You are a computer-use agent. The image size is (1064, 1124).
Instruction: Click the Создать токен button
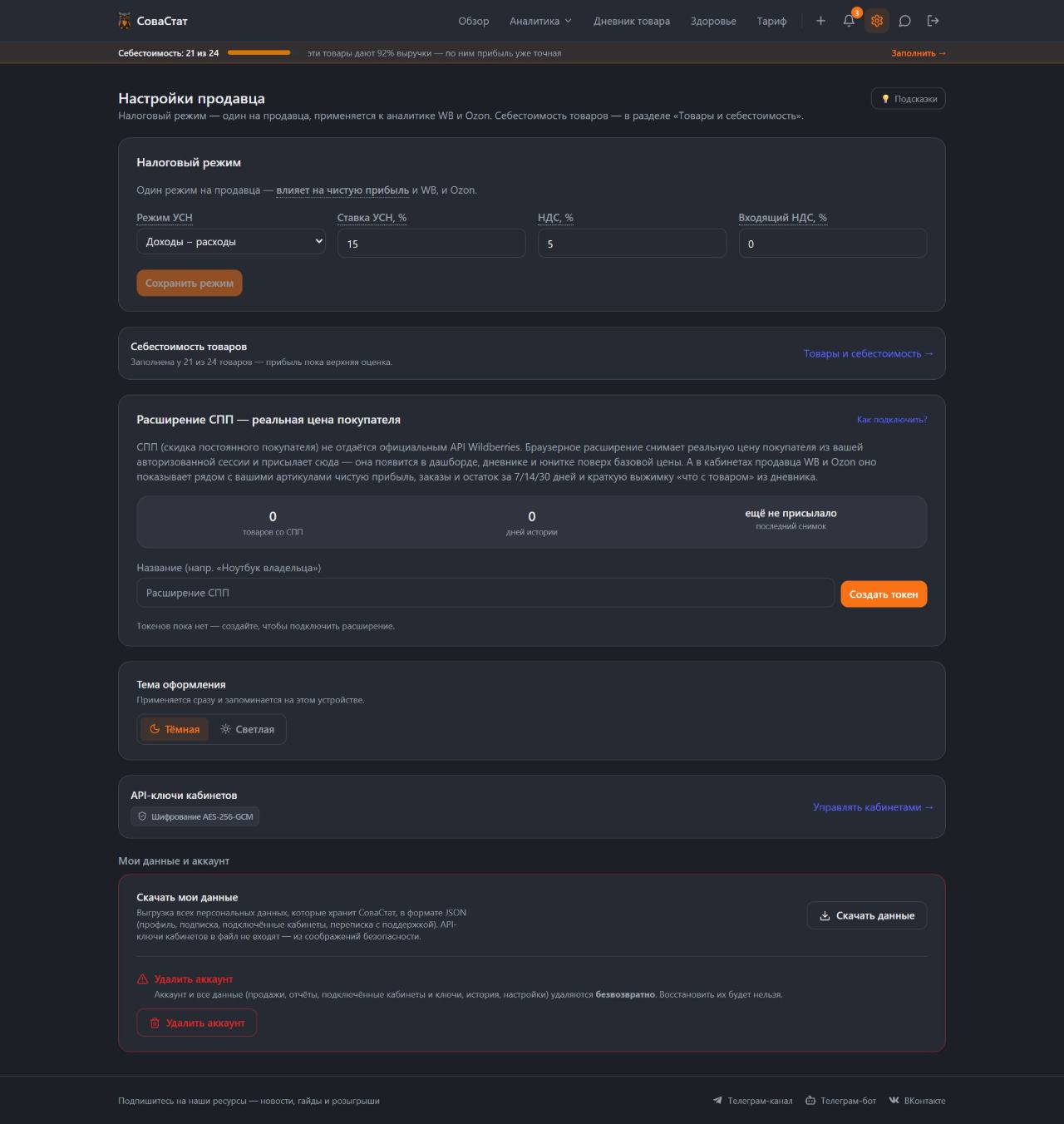884,594
